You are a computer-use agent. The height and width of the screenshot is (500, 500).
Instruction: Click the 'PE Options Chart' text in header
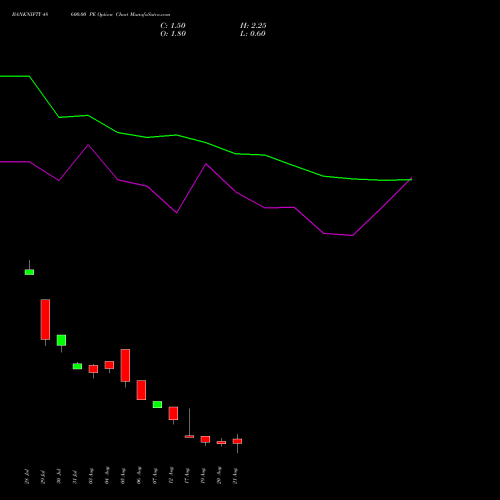point(109,15)
